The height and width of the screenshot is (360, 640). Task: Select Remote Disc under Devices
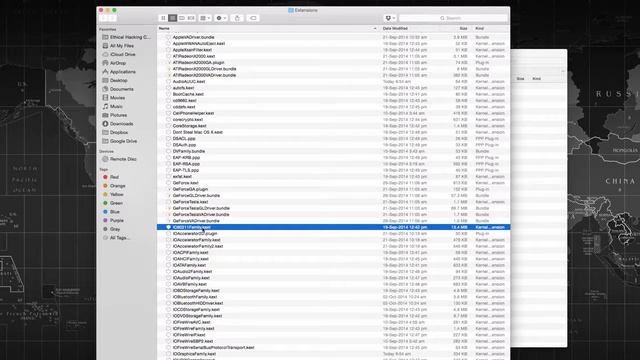(120, 159)
